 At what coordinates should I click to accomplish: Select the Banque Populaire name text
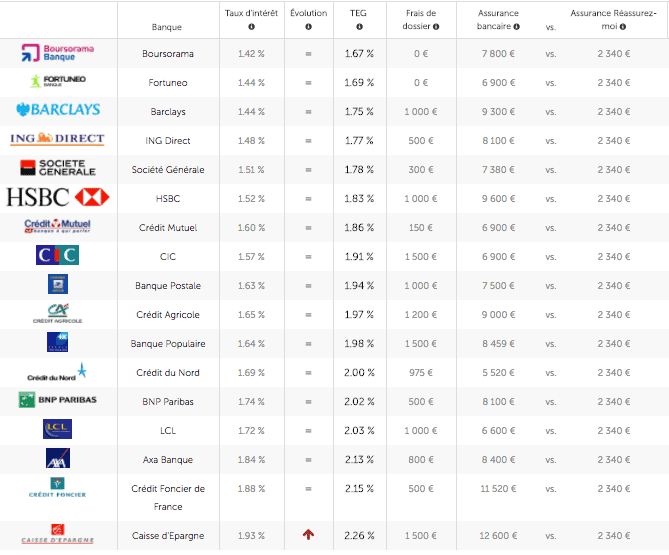167,344
